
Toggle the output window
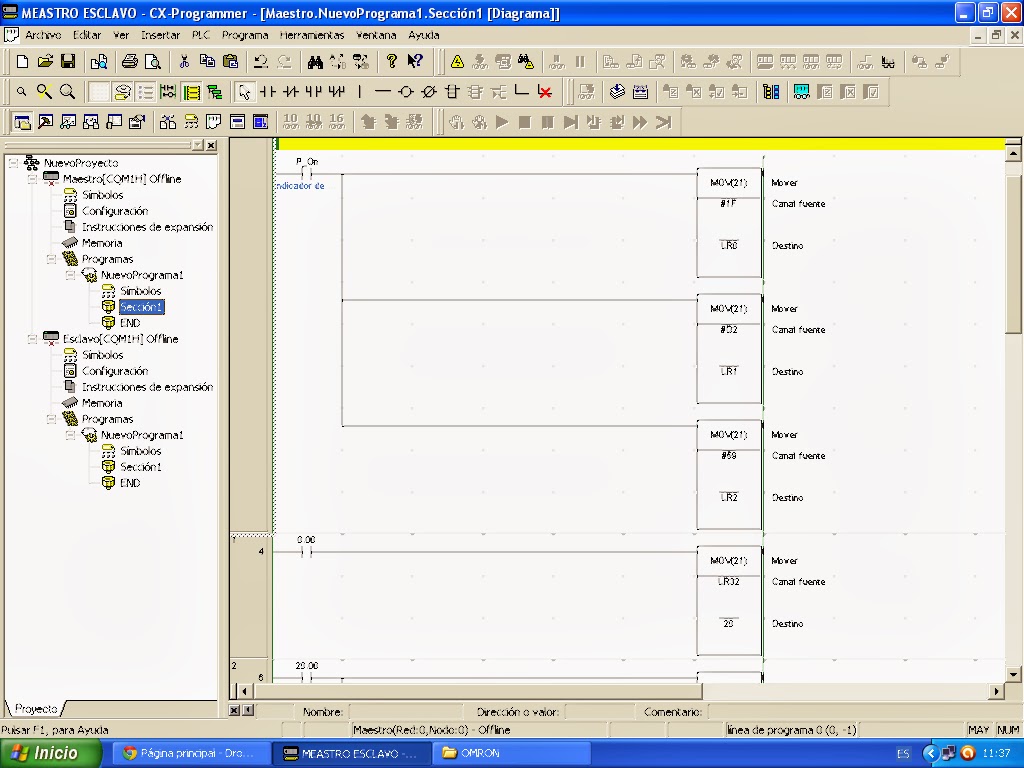(x=45, y=122)
